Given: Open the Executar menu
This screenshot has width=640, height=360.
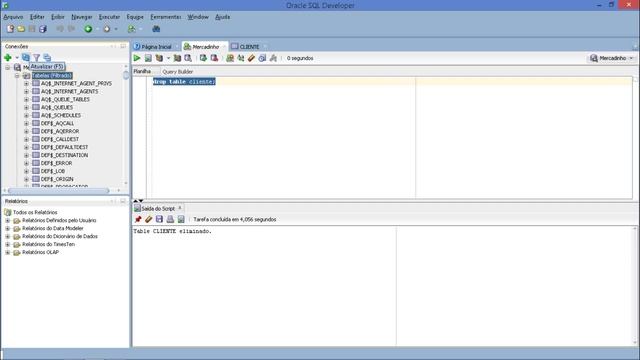Looking at the screenshot, I should 109,17.
